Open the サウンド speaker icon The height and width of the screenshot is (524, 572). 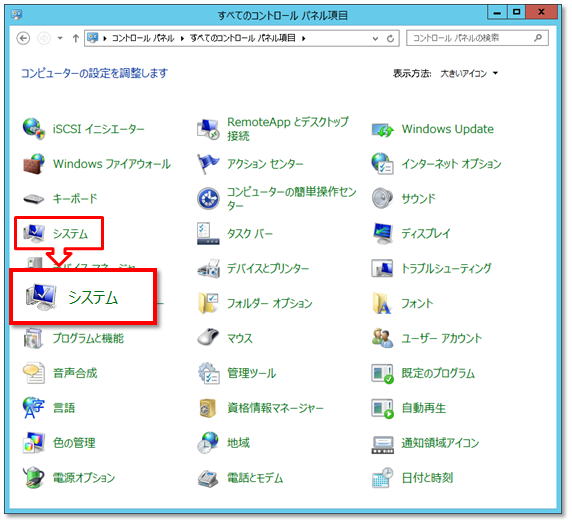point(382,199)
